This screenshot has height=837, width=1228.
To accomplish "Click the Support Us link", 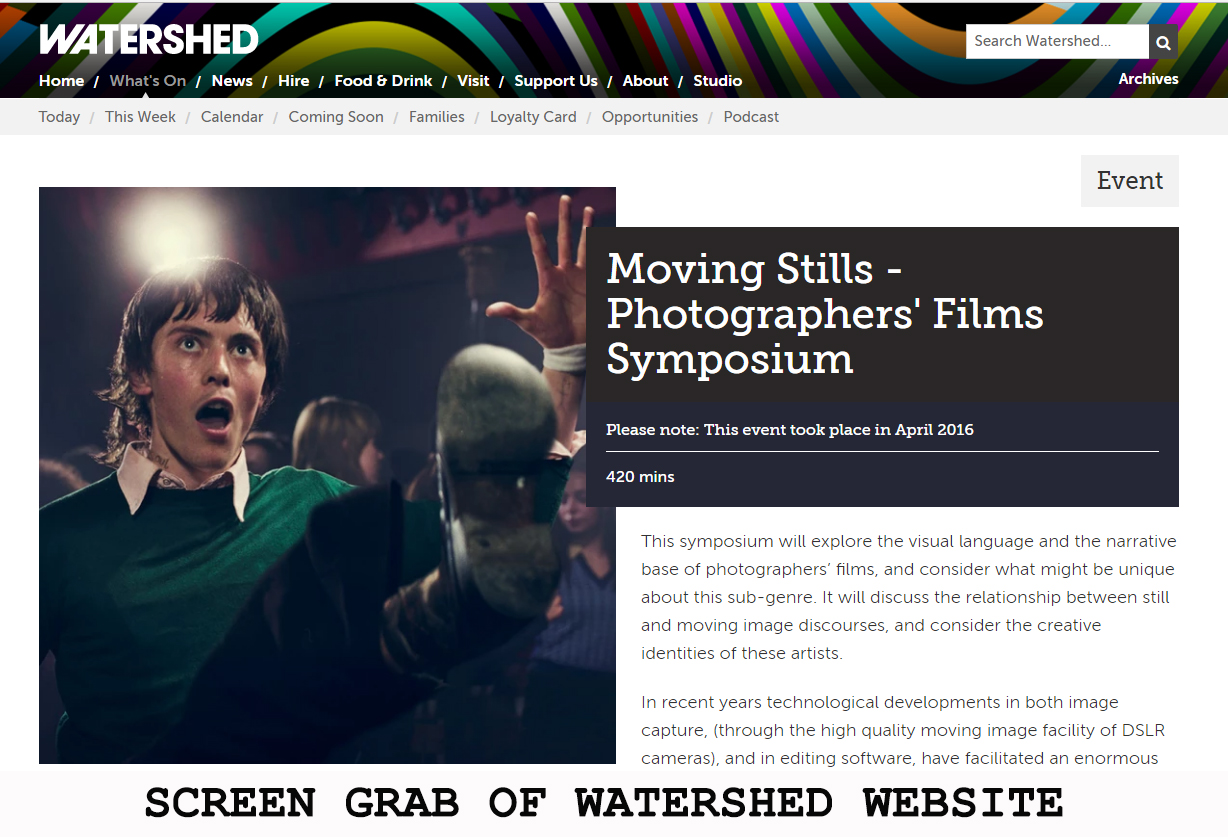I will [x=556, y=81].
